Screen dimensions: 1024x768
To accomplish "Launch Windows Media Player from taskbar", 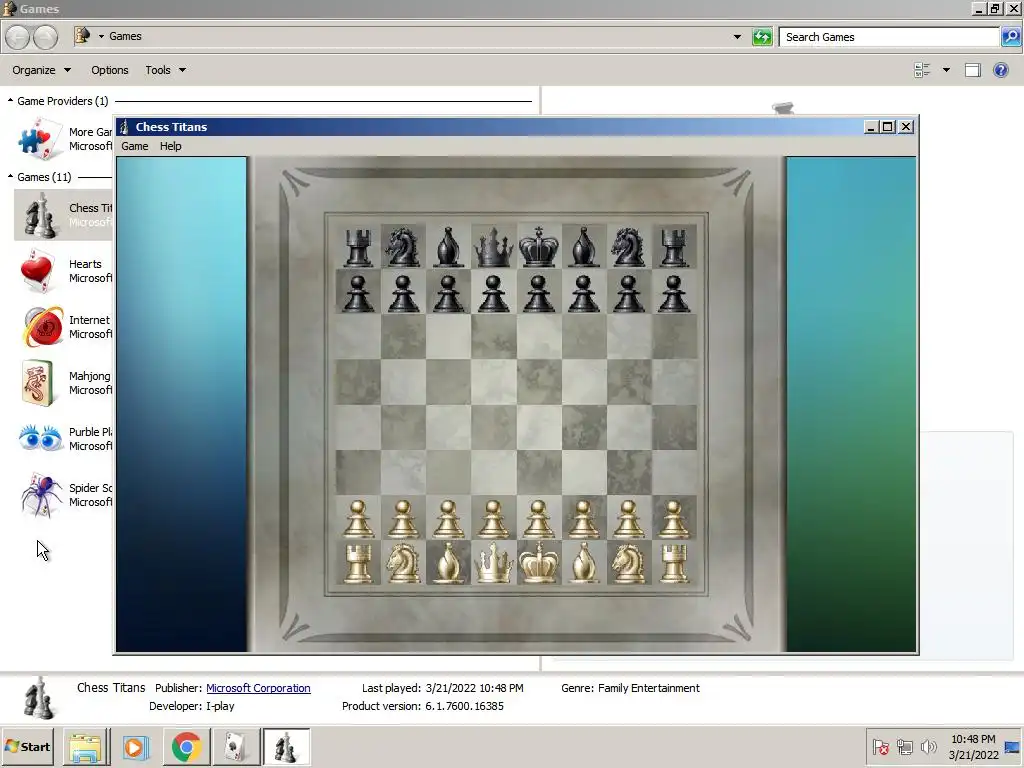I will tap(135, 747).
